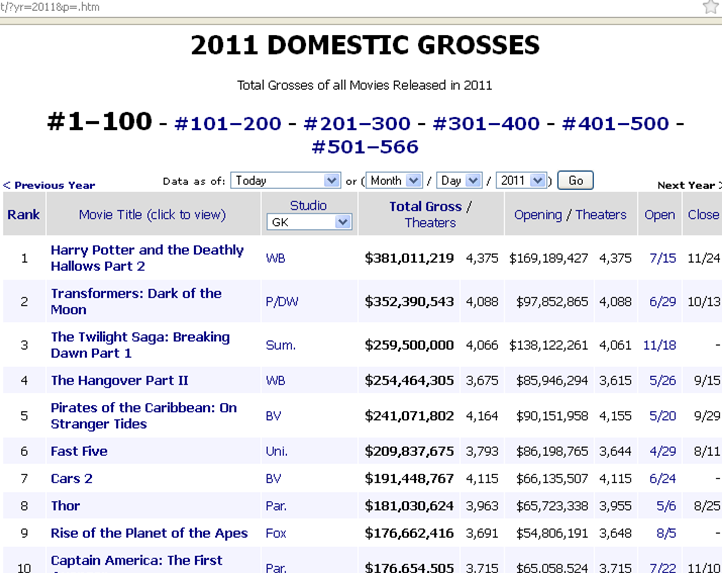The height and width of the screenshot is (573, 722).
Task: Click the Sum. studio link
Action: coord(280,345)
